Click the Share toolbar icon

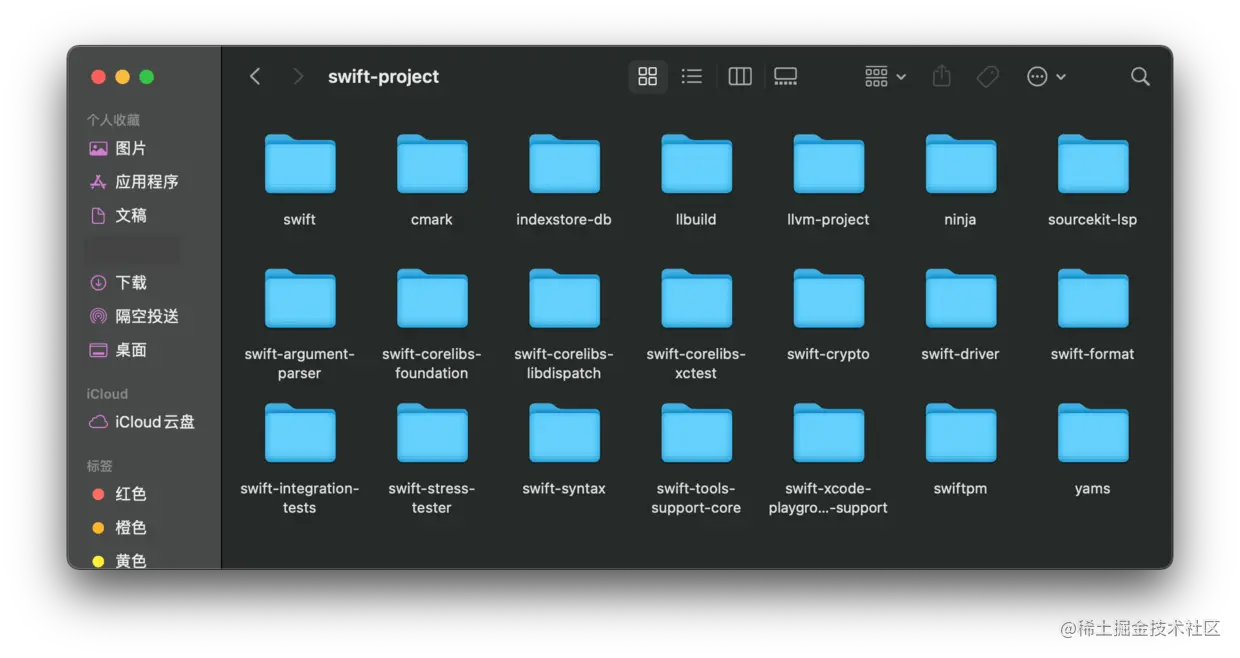941,77
